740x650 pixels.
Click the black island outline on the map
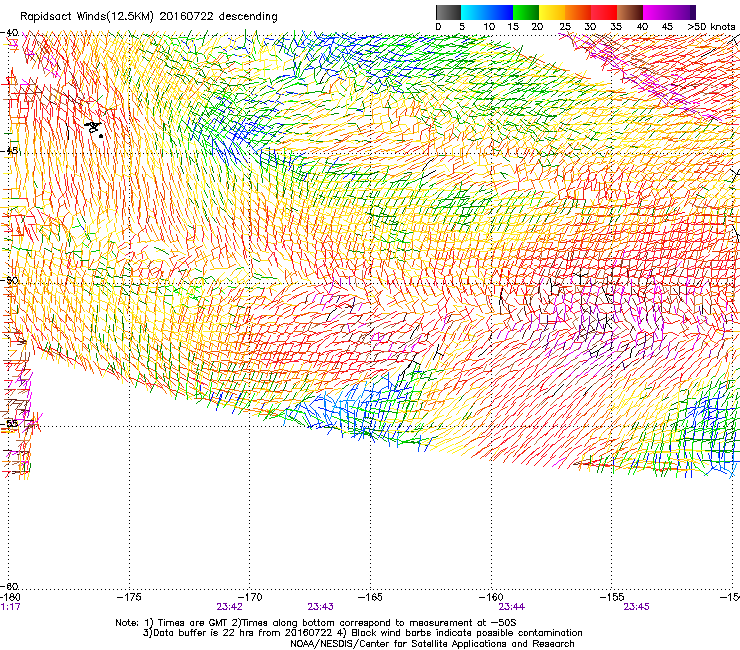click(94, 129)
